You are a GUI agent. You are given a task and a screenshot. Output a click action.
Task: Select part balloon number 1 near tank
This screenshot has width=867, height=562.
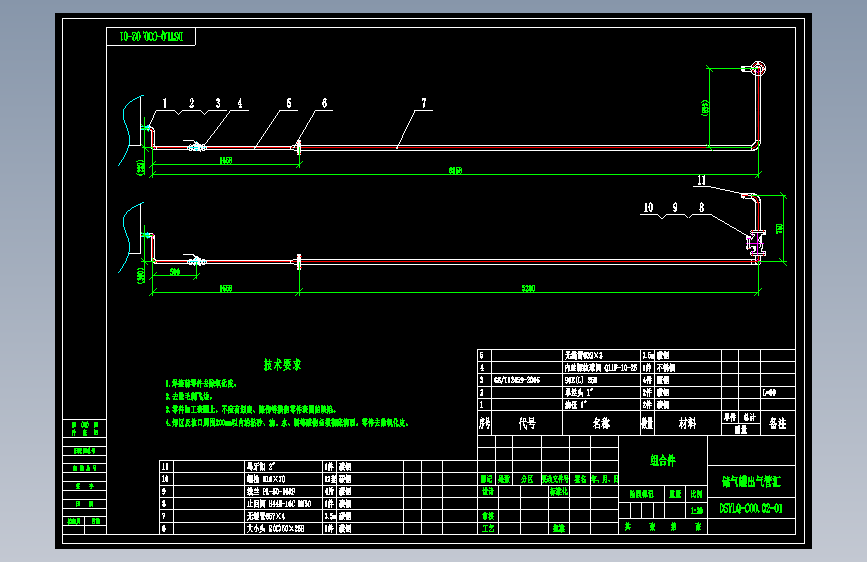(165, 103)
